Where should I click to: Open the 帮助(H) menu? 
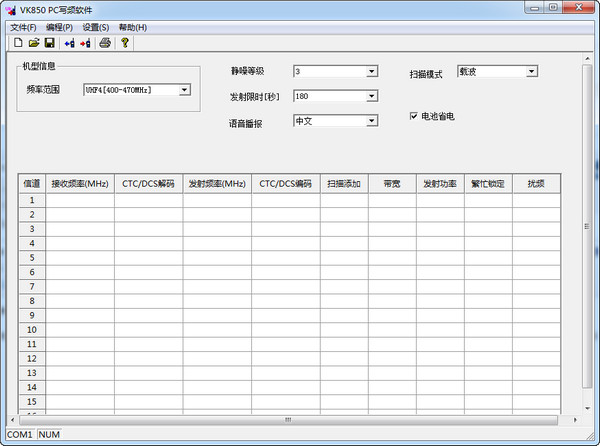(x=133, y=28)
